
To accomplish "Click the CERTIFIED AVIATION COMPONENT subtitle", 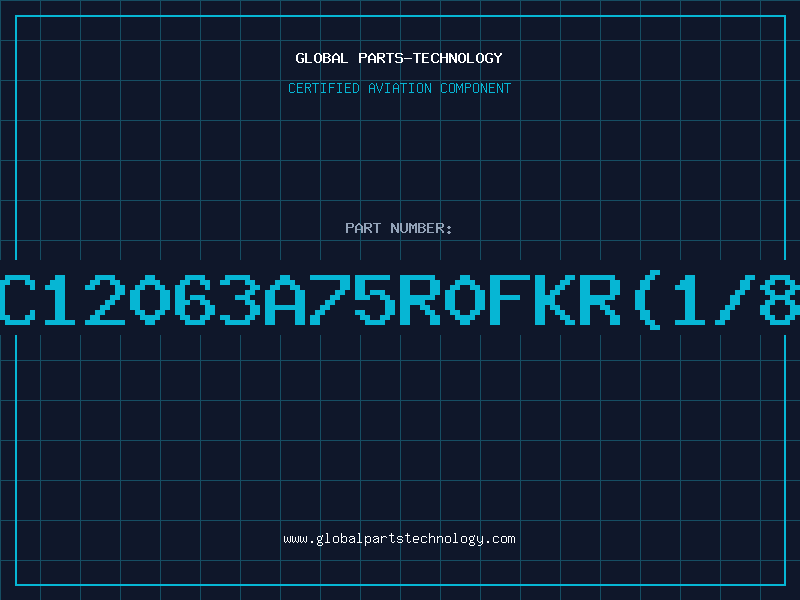I will click(399, 88).
